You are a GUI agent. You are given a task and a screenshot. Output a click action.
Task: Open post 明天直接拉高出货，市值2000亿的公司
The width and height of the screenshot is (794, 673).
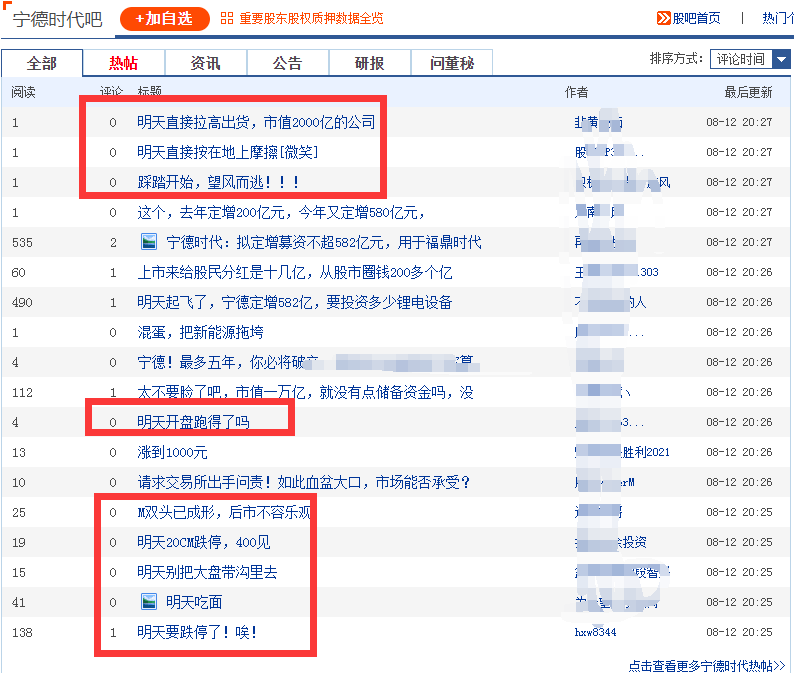[256, 122]
